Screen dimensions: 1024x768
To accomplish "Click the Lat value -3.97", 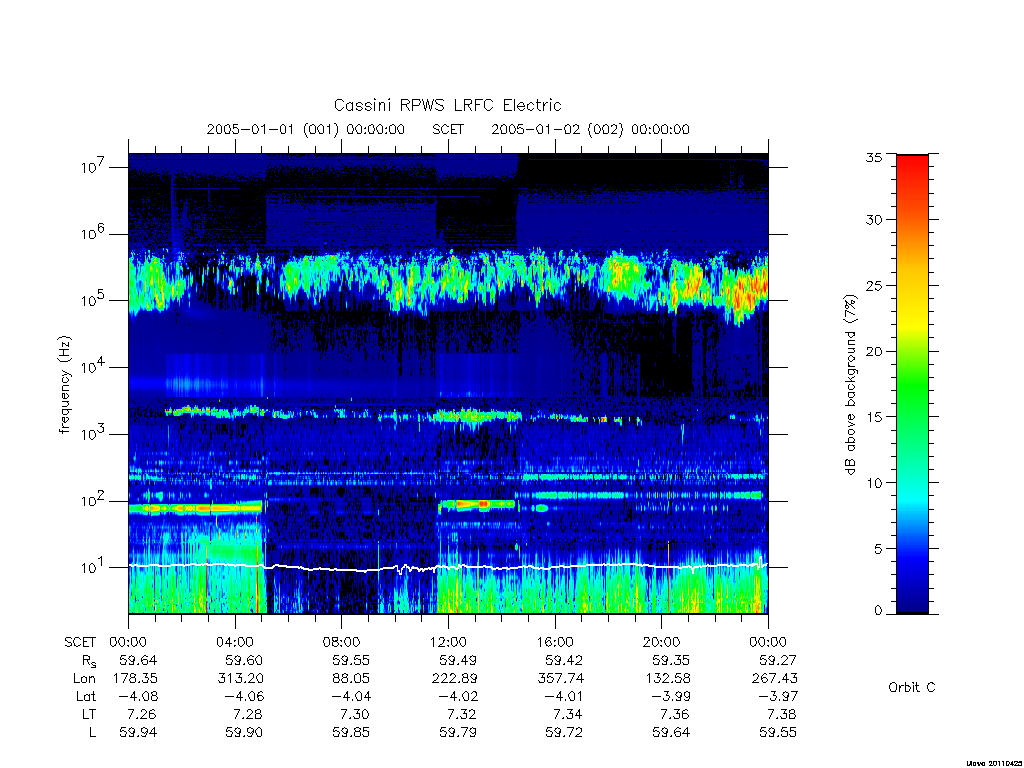I will tap(777, 697).
